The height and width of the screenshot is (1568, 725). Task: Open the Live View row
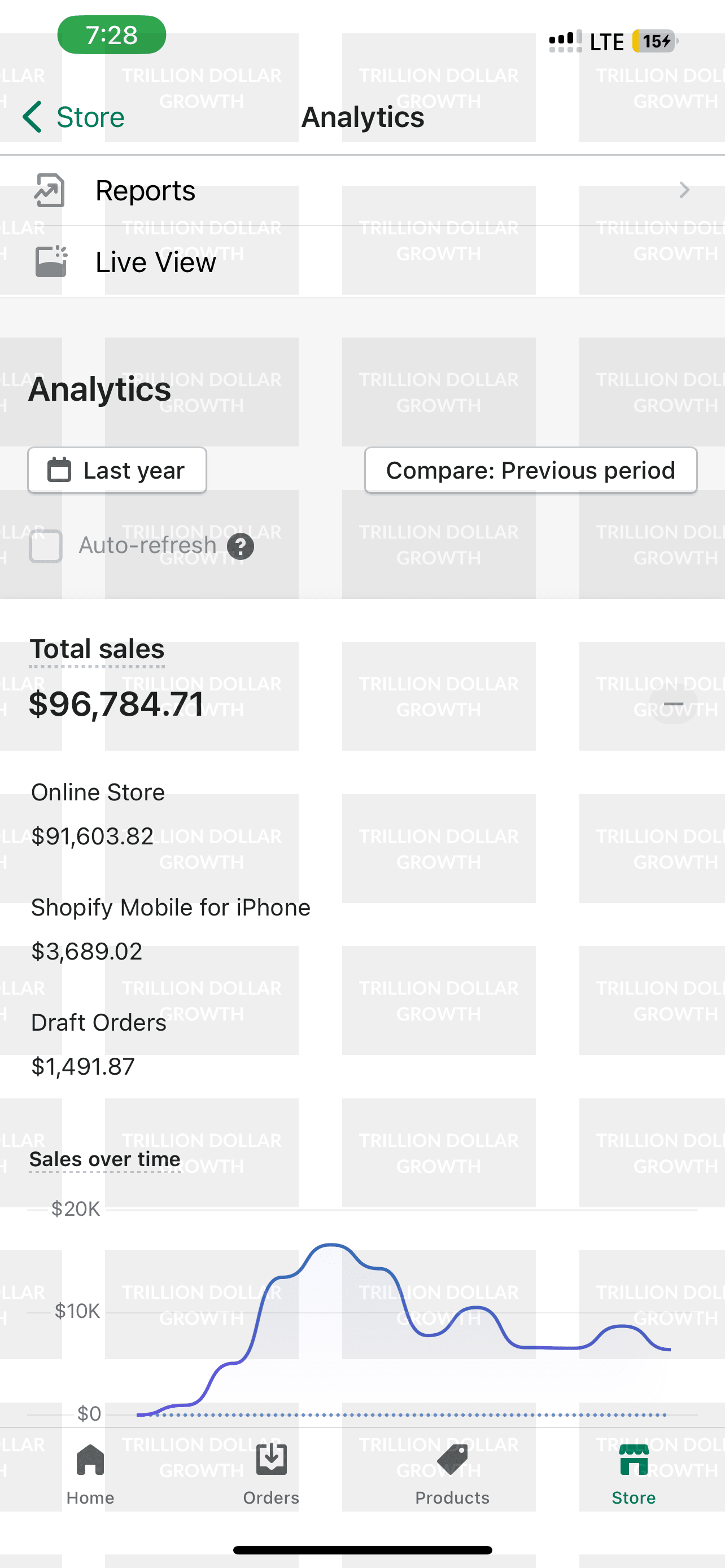[x=362, y=262]
